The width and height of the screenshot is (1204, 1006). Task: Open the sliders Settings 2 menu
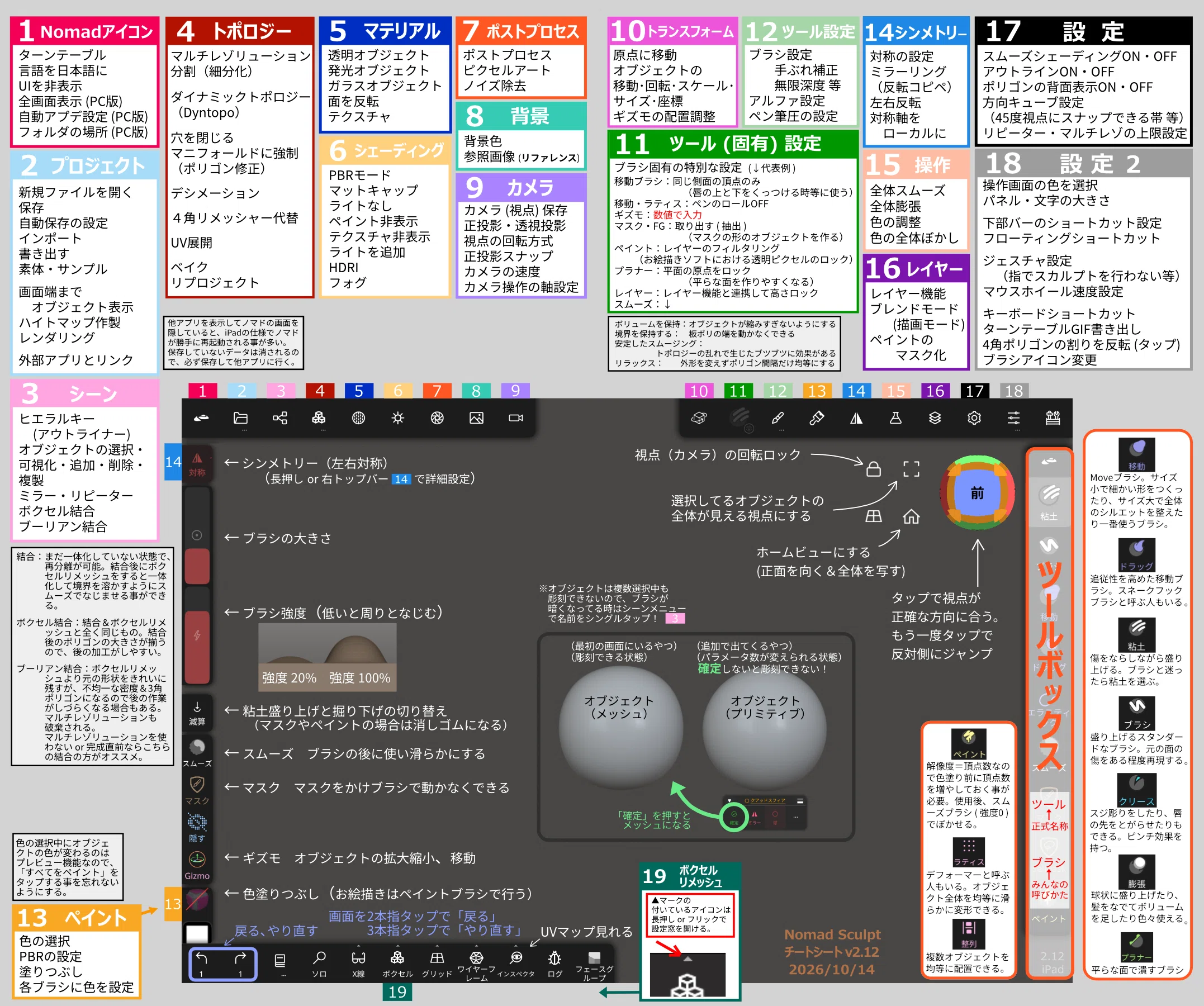point(1013,418)
